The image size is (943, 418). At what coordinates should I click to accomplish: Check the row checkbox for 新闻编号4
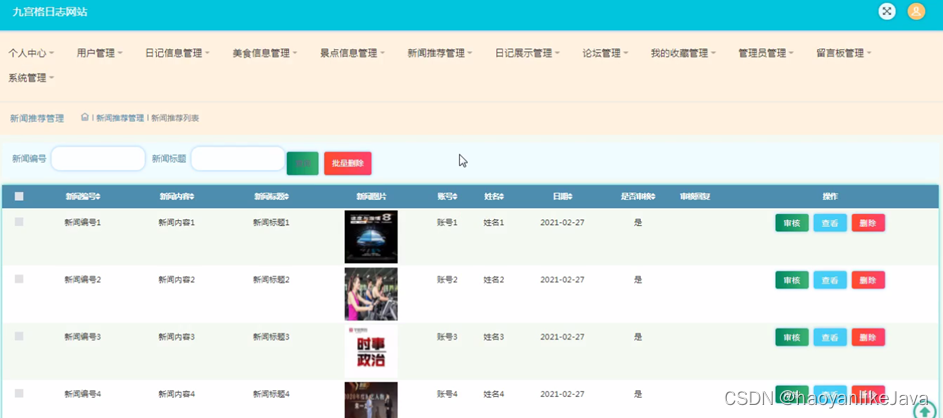click(x=19, y=393)
